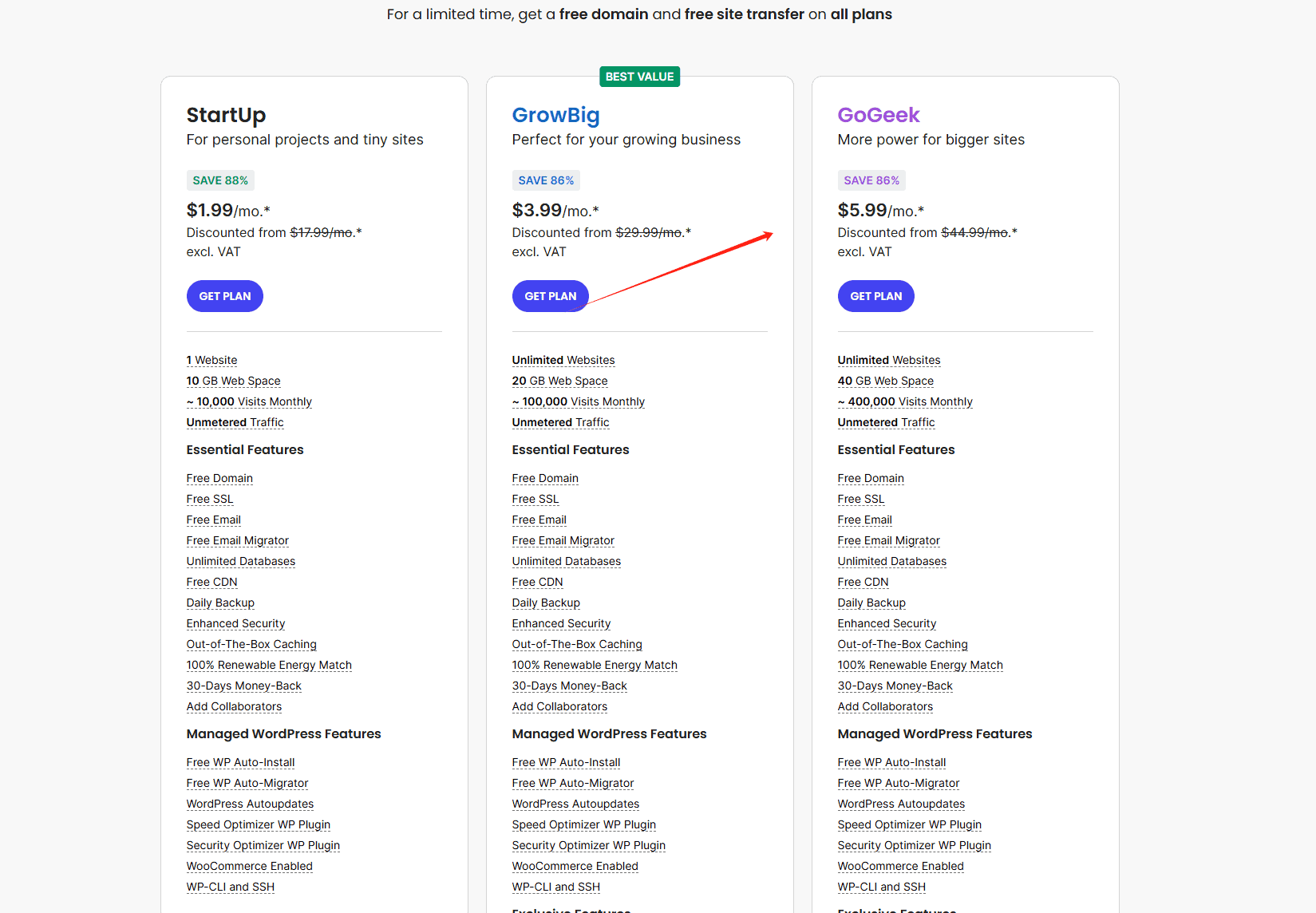This screenshot has width=1316, height=913.
Task: Click 'Free Domain' in StartUp plan
Action: (219, 478)
